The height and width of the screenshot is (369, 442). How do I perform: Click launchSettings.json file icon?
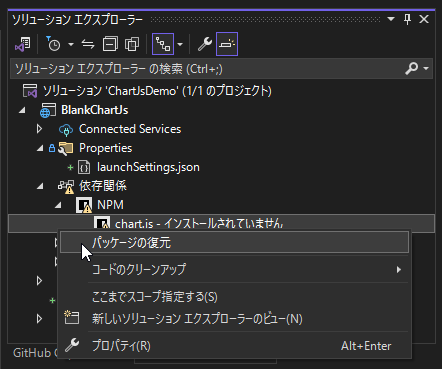click(x=84, y=167)
